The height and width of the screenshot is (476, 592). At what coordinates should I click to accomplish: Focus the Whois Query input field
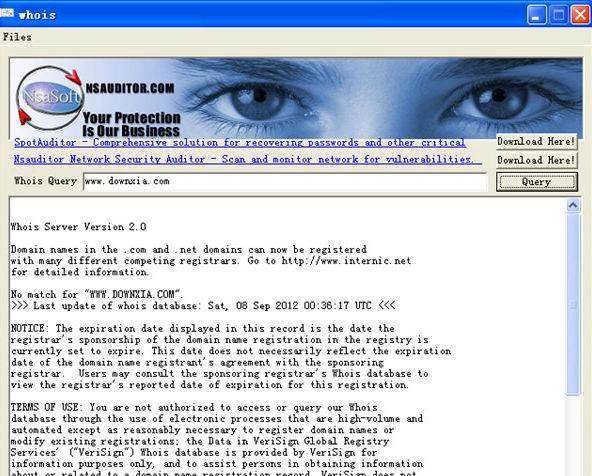pyautogui.click(x=285, y=182)
